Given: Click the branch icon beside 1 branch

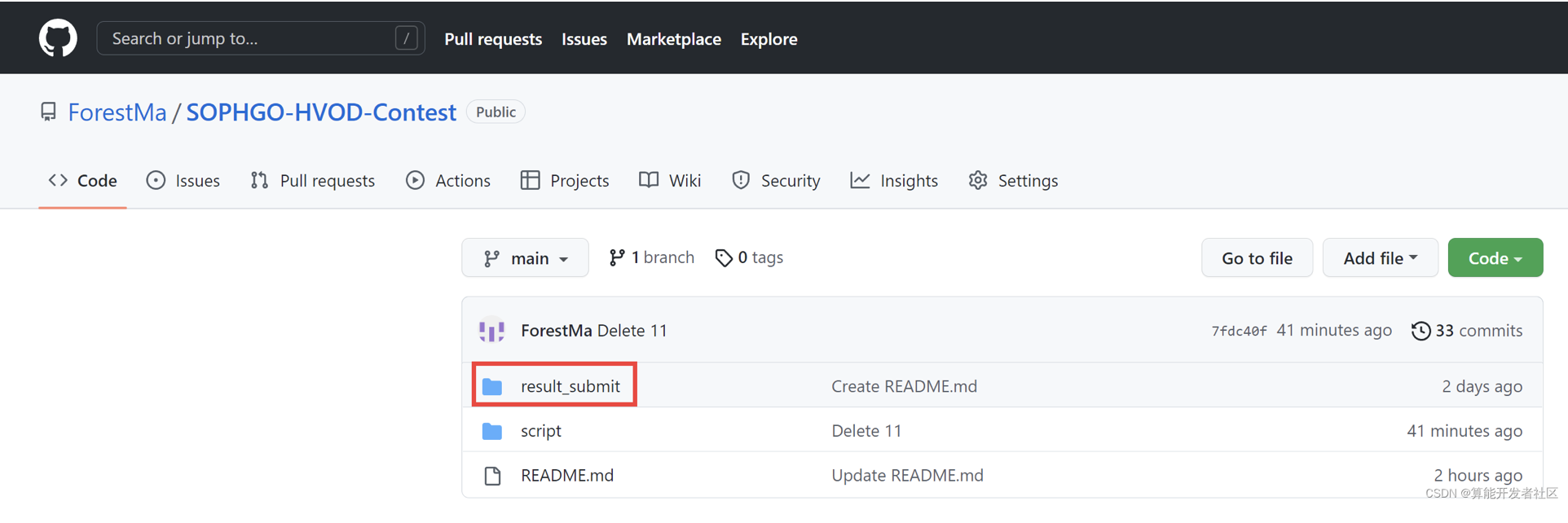Looking at the screenshot, I should pyautogui.click(x=617, y=257).
